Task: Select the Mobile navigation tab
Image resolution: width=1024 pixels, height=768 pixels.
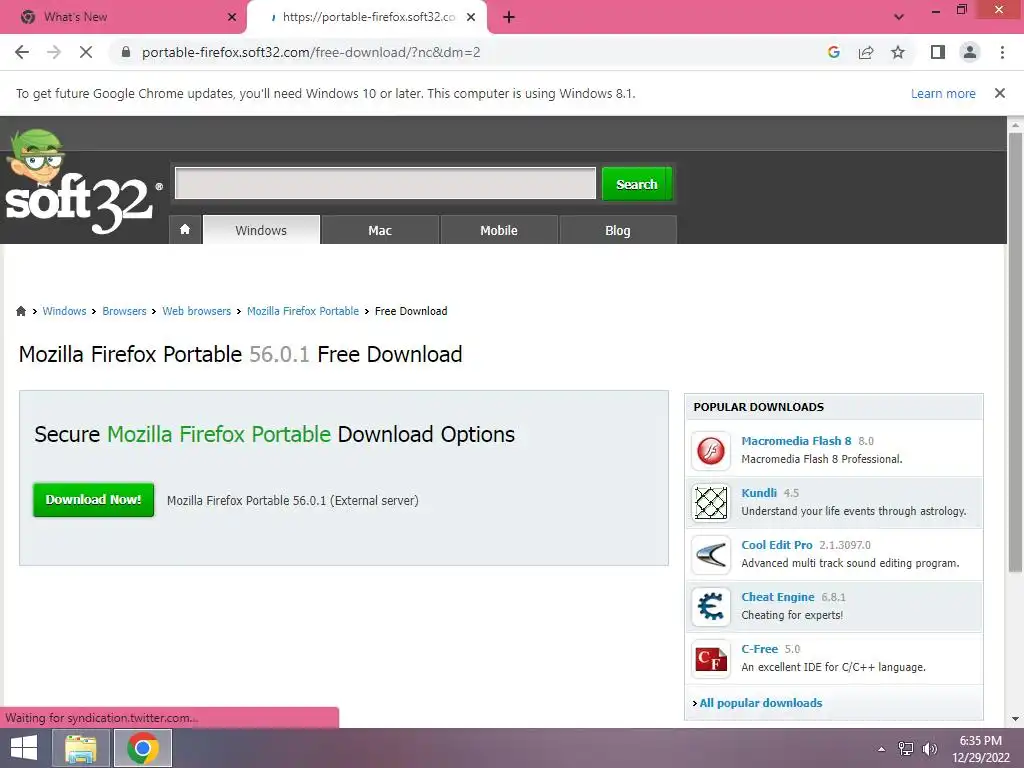Action: point(499,230)
